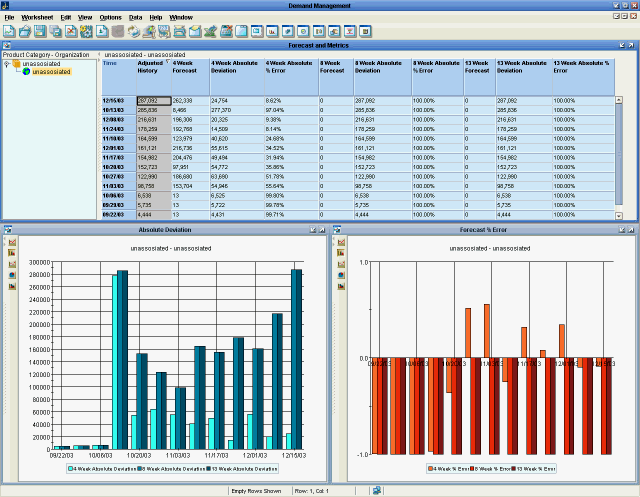This screenshot has height=497, width=640.
Task: Click the 13 Week Forecast column header
Action: [x=480, y=77]
